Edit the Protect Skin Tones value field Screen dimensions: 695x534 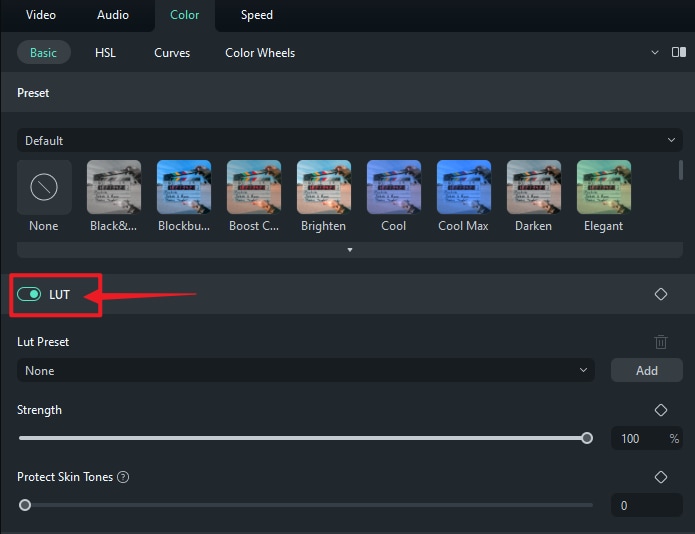(647, 505)
